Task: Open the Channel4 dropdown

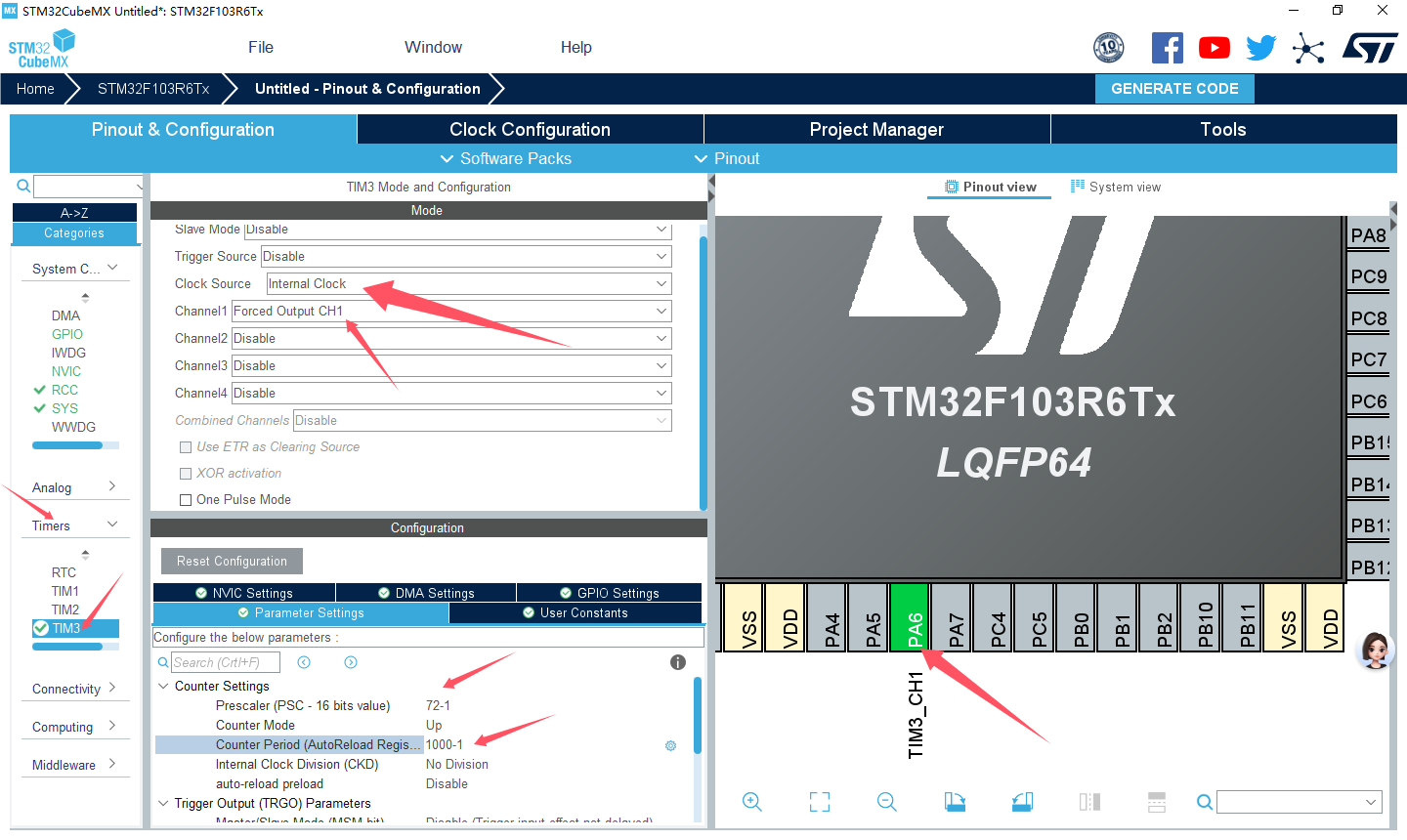Action: [451, 393]
